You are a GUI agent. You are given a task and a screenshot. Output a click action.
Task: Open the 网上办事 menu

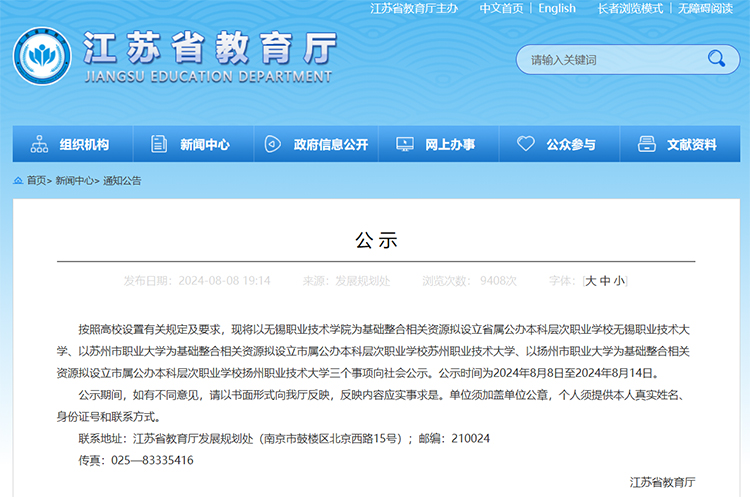click(x=450, y=144)
